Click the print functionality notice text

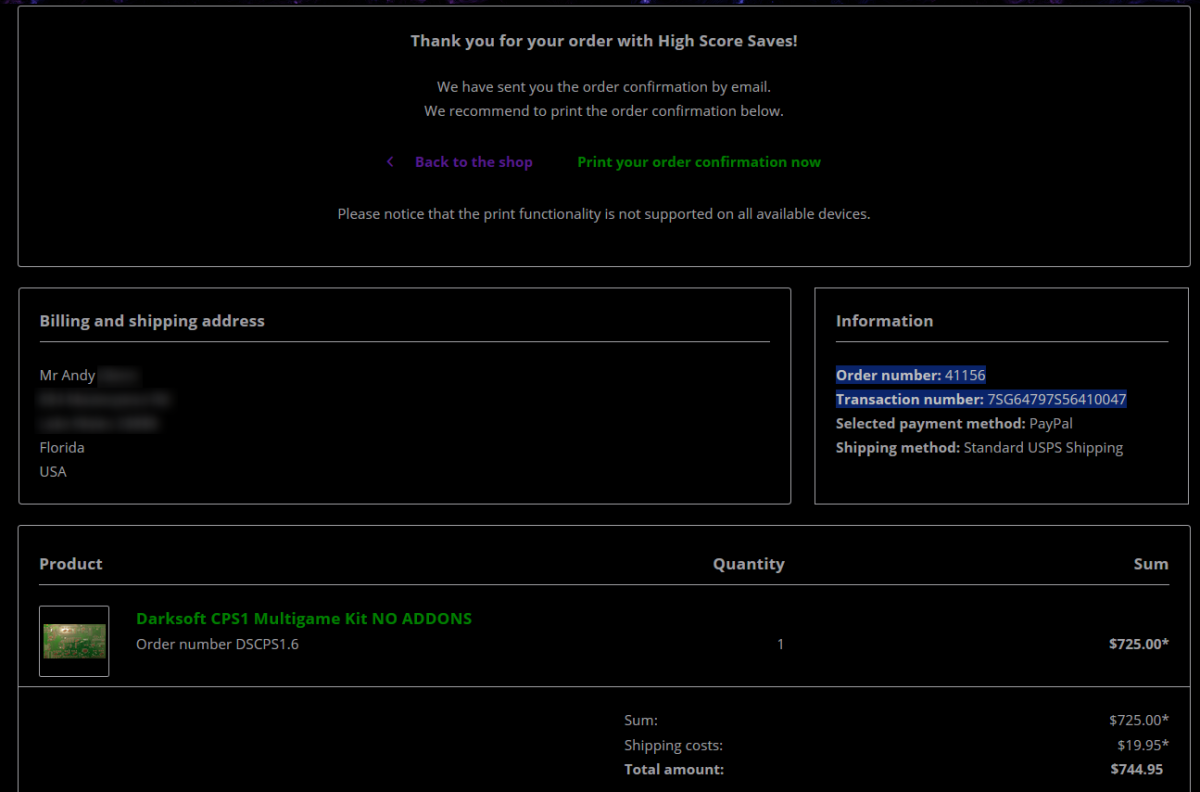(x=604, y=213)
